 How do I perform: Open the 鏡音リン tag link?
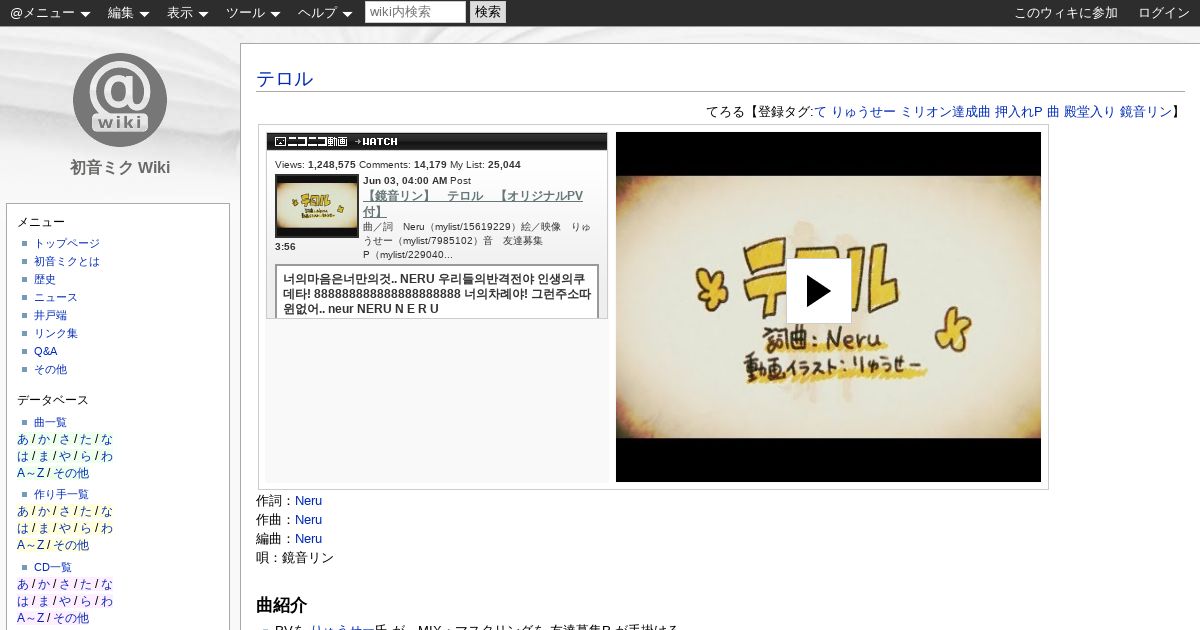click(x=1145, y=112)
